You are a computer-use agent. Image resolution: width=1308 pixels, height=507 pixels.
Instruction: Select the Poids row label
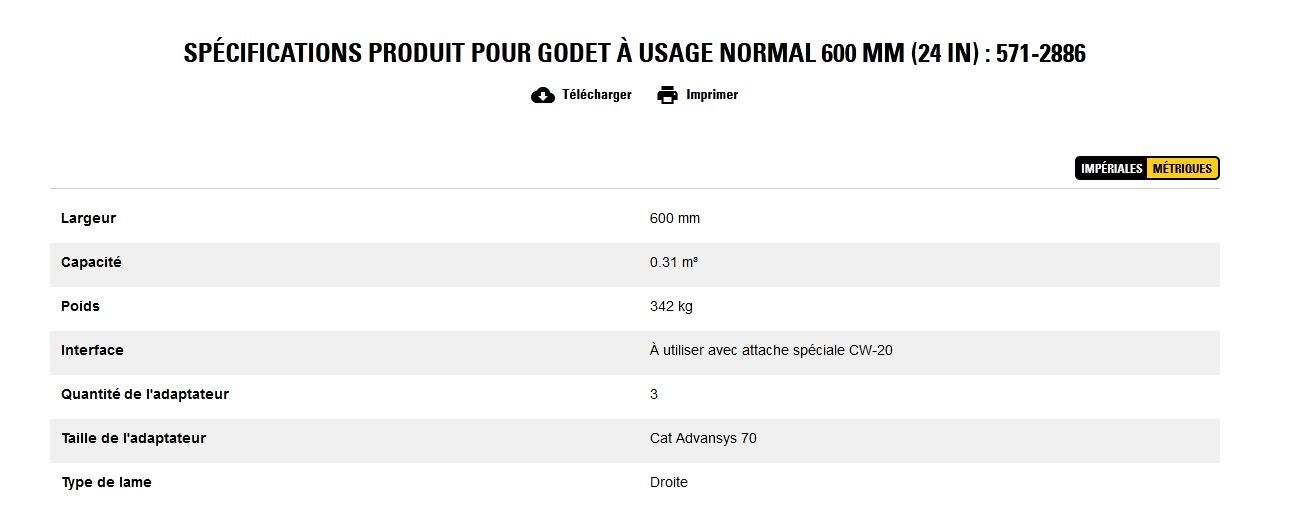click(x=80, y=306)
